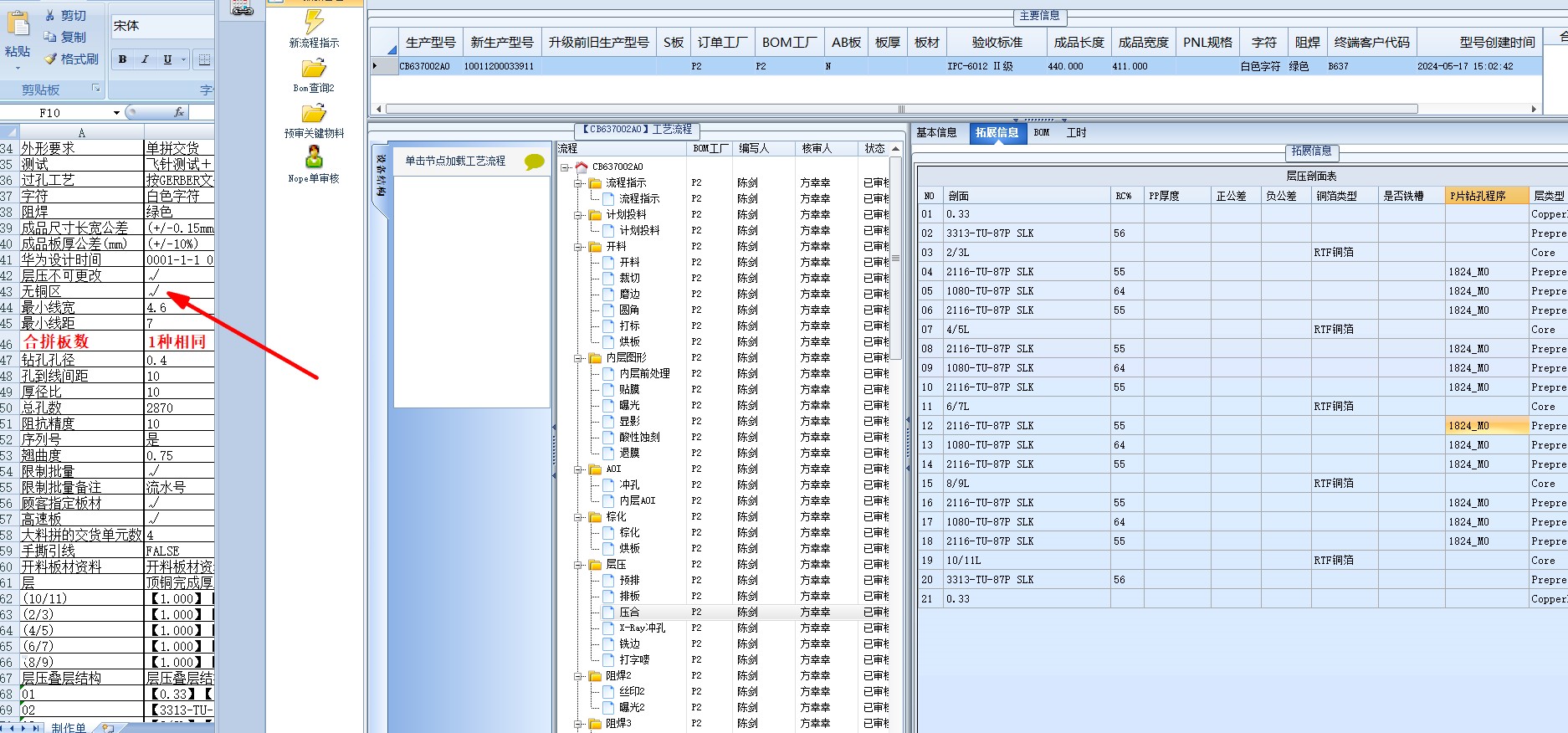Switch to the BOM tab
Viewport: 1568px width, 733px height.
[1042, 132]
